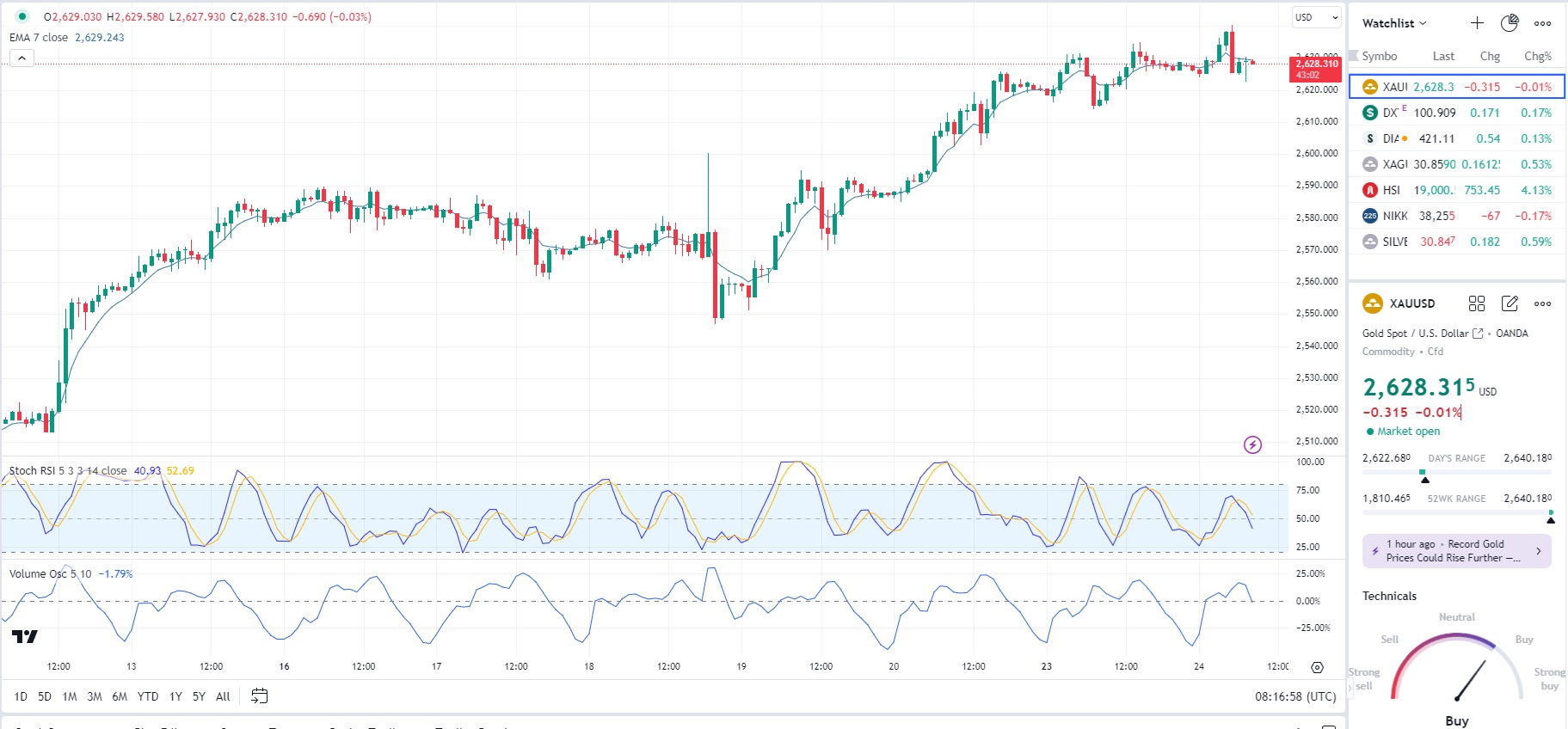Viewport: 1568px width, 729px height.
Task: Open the USD currency dropdown
Action: (x=1317, y=17)
